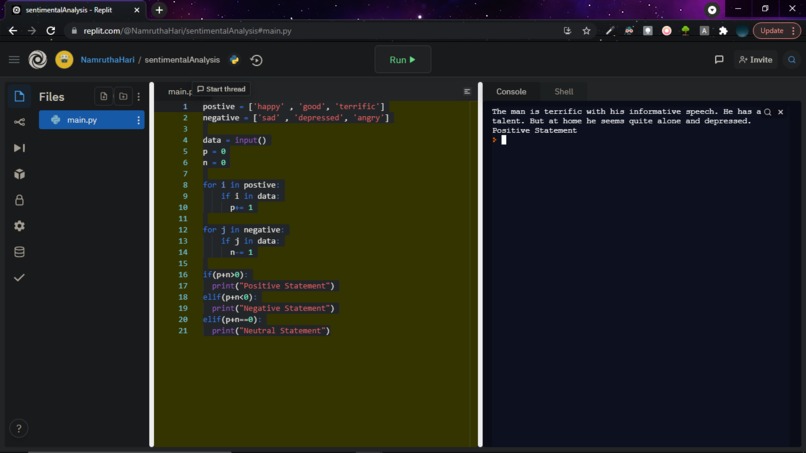Click the Replit logo icon

[x=38, y=60]
